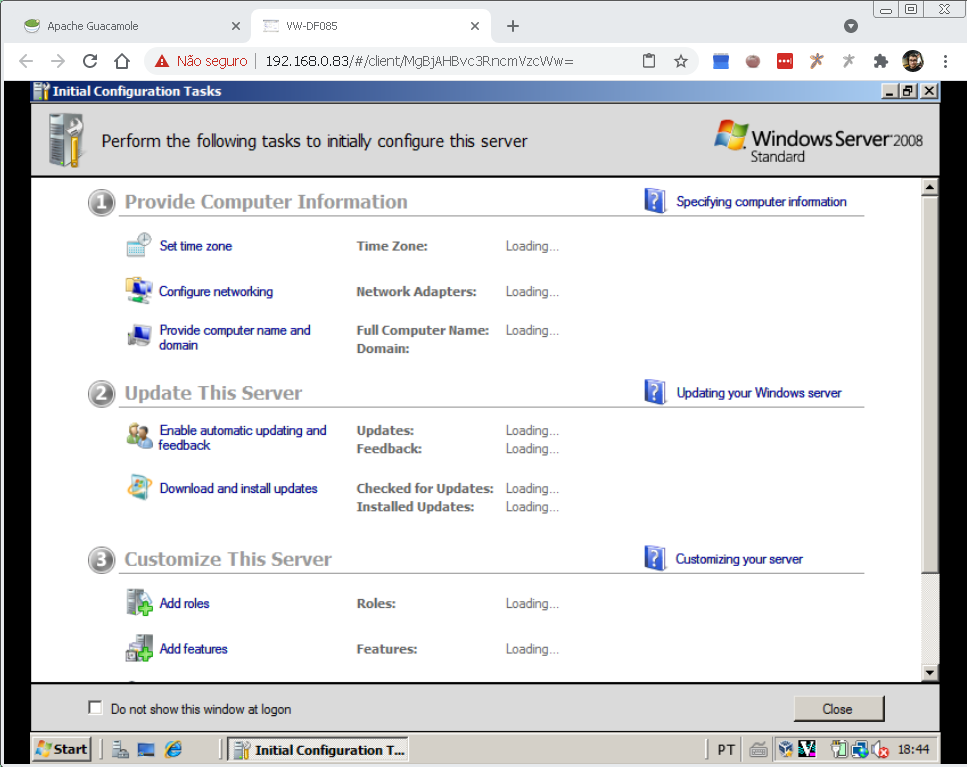This screenshot has height=767, width=967.
Task: Go back with the browser back arrow
Action: pyautogui.click(x=26, y=61)
